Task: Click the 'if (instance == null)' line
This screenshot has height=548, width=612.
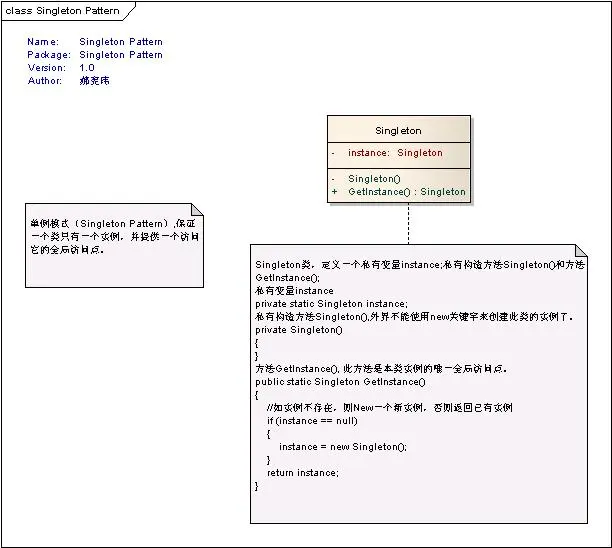Action: tap(312, 421)
